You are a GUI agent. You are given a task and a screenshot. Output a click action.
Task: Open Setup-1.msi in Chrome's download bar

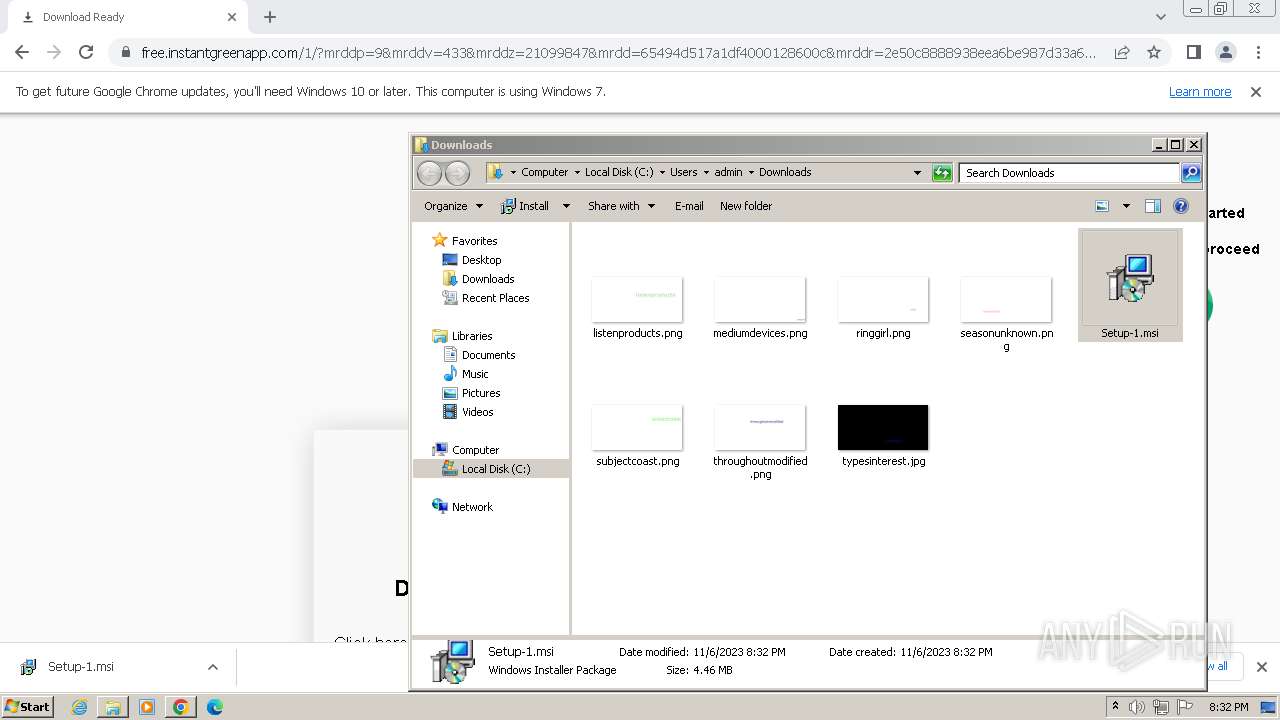[x=80, y=667]
